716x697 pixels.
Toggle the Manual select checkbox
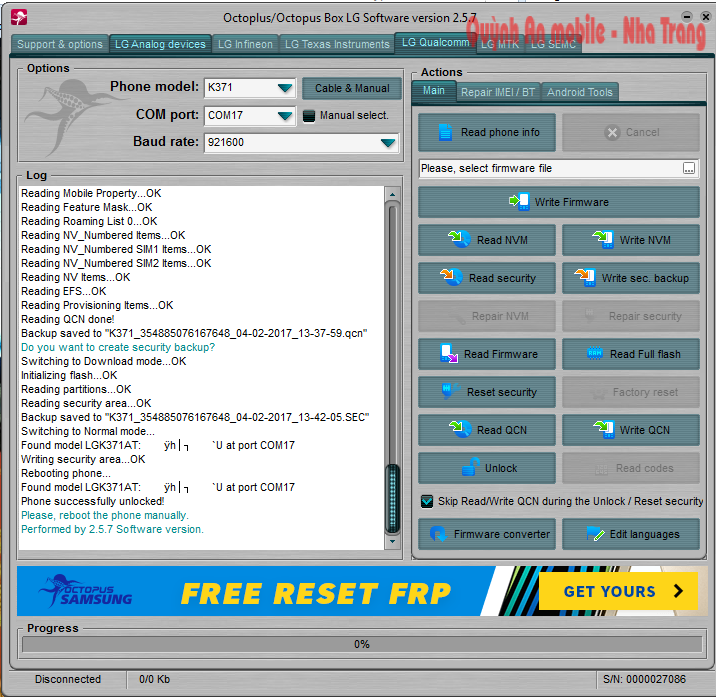(309, 116)
